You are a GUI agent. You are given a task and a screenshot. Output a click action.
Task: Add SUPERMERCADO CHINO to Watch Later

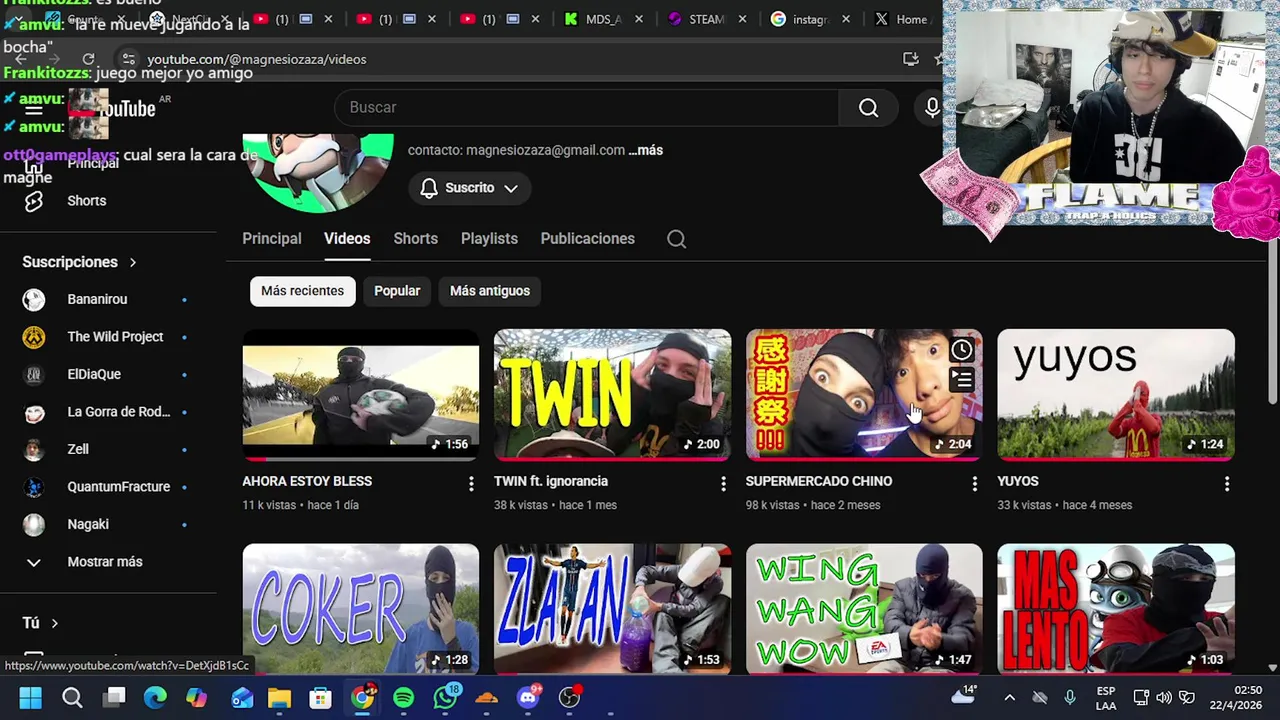pyautogui.click(x=961, y=349)
